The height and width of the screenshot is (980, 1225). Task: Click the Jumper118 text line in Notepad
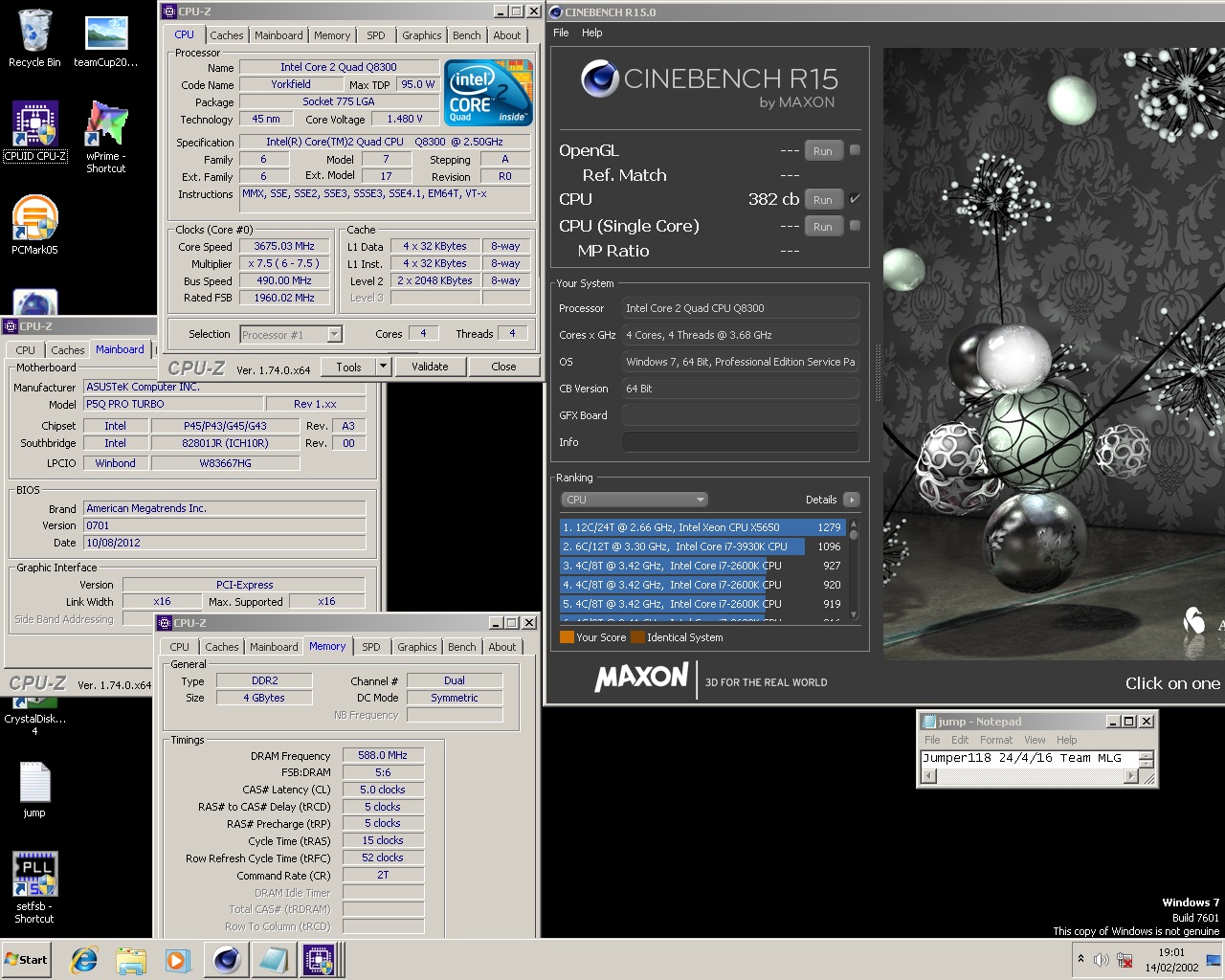click(1022, 758)
